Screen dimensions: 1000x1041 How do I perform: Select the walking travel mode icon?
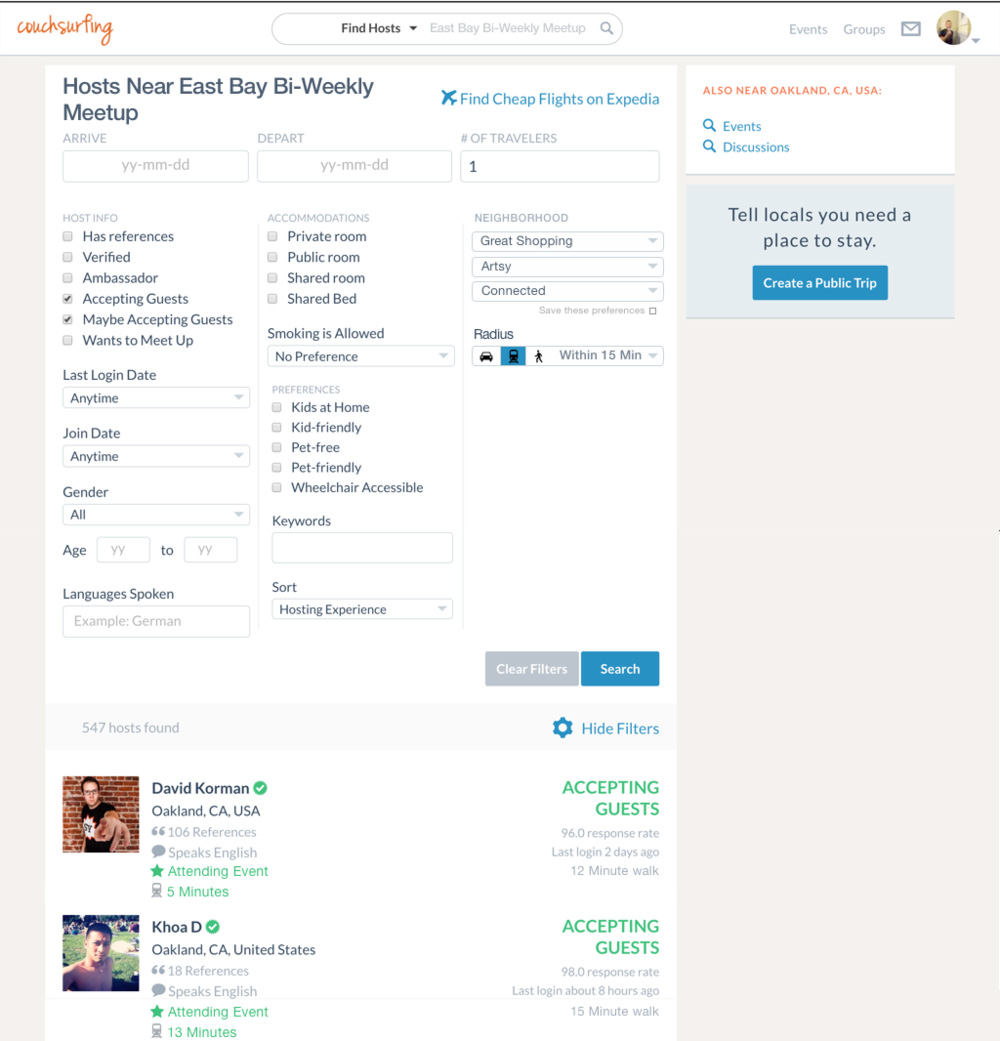[539, 356]
